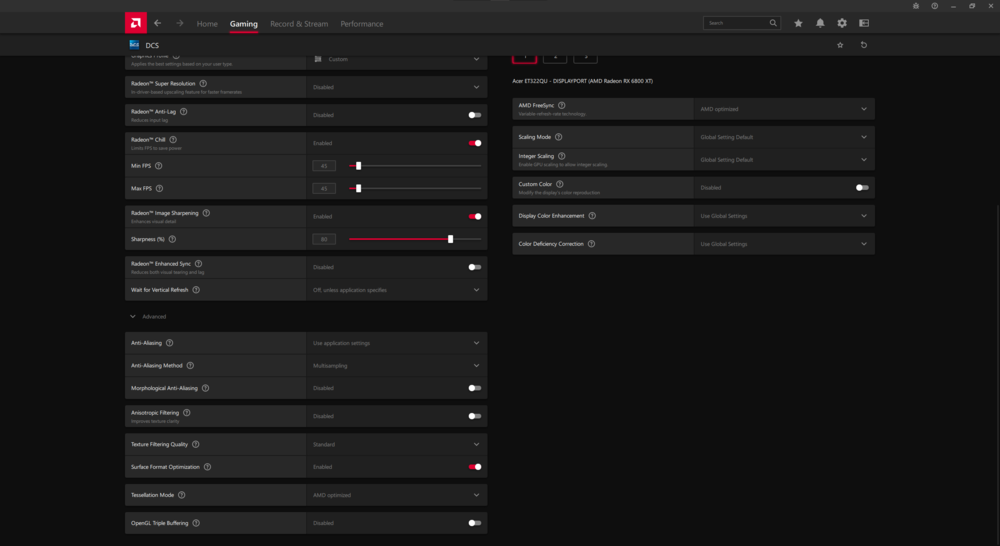Switch to the Performance tab
This screenshot has width=1000, height=546.
(x=361, y=24)
